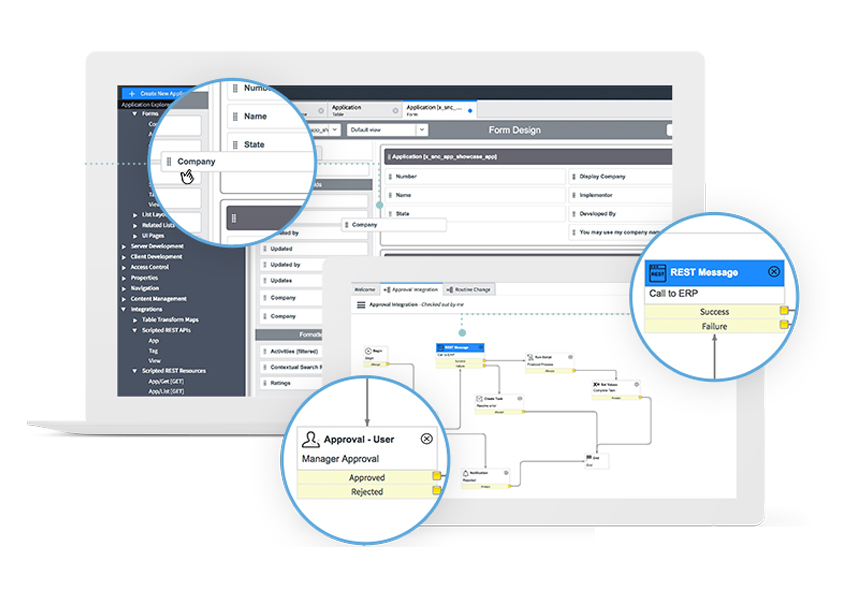Image resolution: width=858 pixels, height=597 pixels.
Task: Open App/Get [GET] REST resource
Action: pos(166,381)
